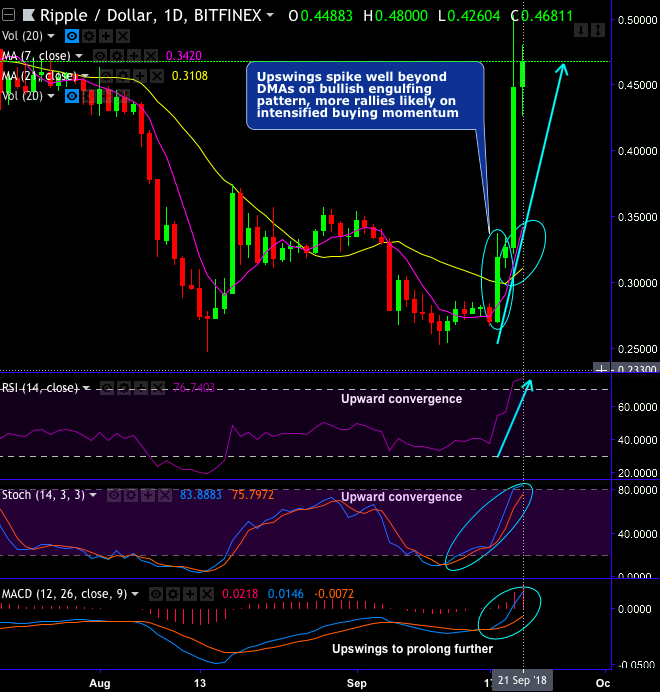
Task: Expand the RSI (14, close) dropdown arrow
Action: click(x=87, y=388)
